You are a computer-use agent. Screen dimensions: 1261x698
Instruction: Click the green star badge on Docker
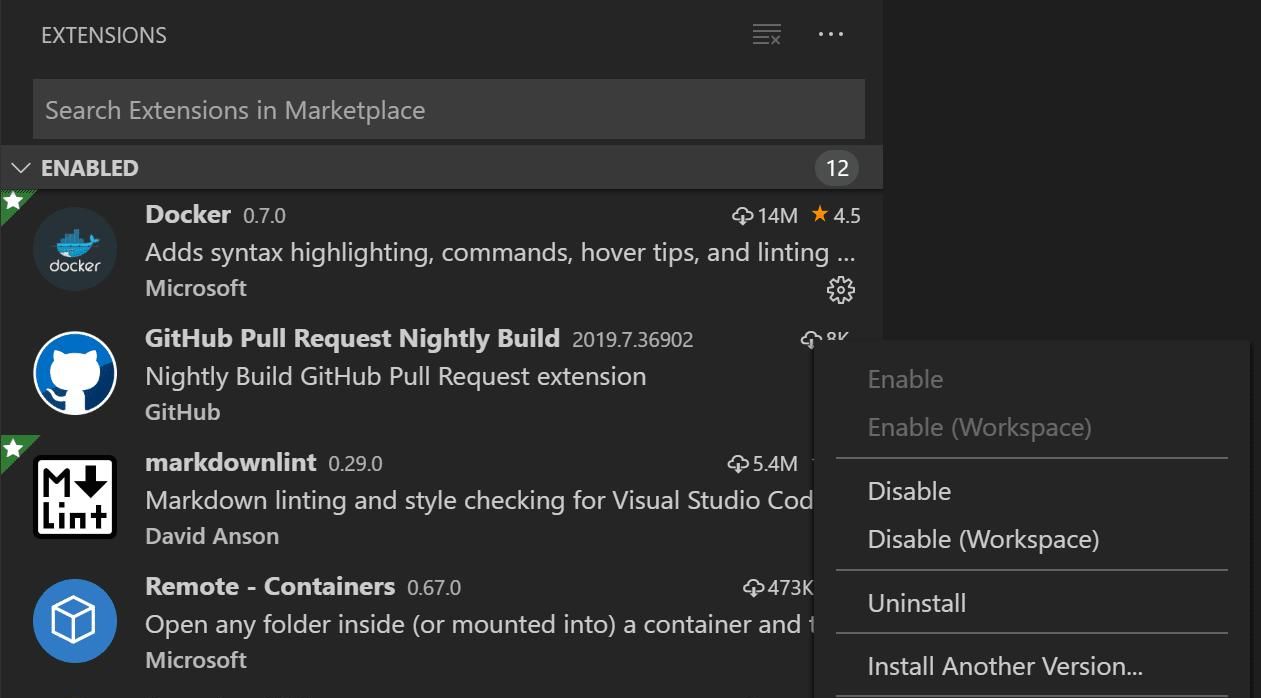point(14,202)
